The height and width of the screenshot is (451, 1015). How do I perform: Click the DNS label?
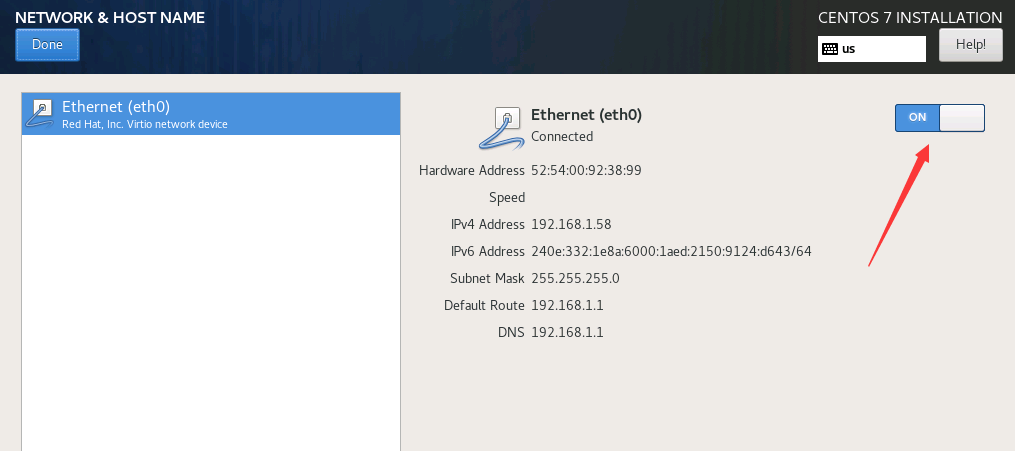(x=511, y=332)
